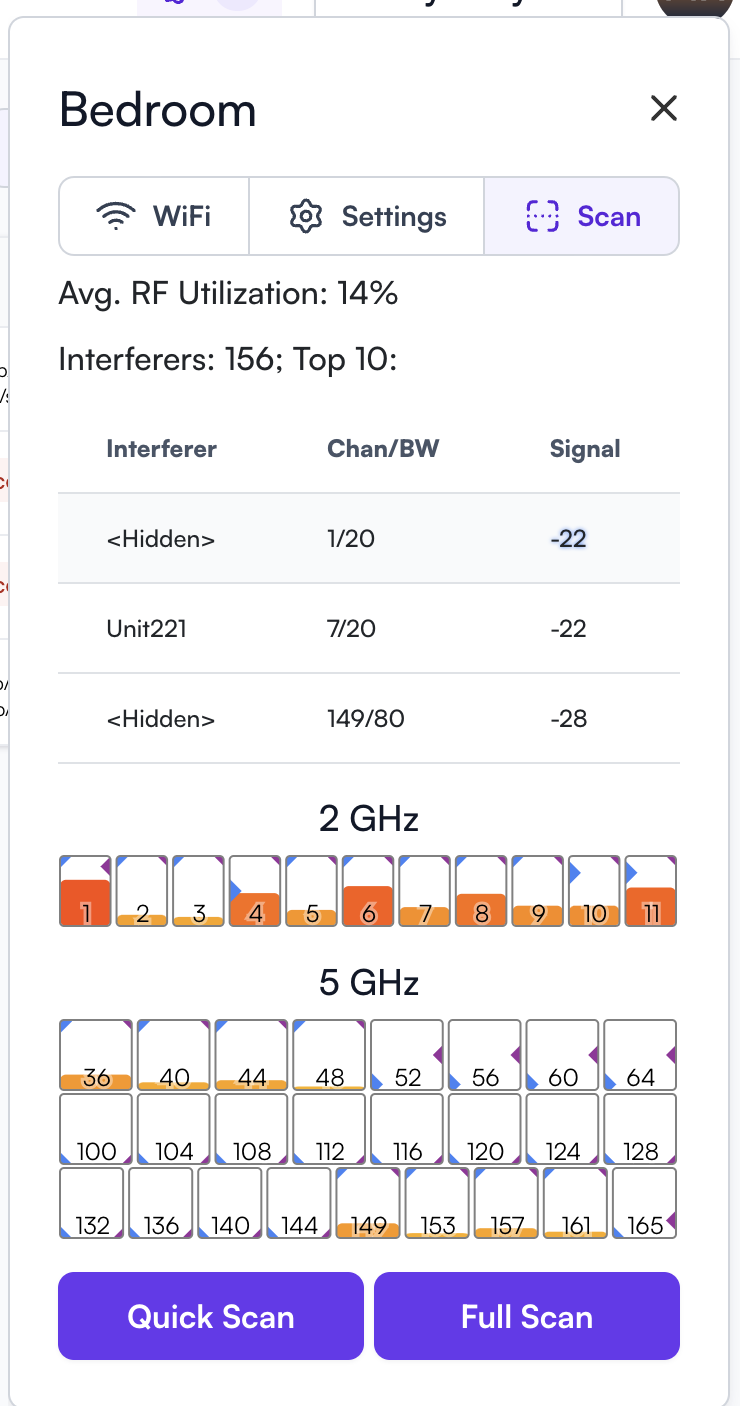Select 2 GHz channel 4 tile

(x=255, y=891)
